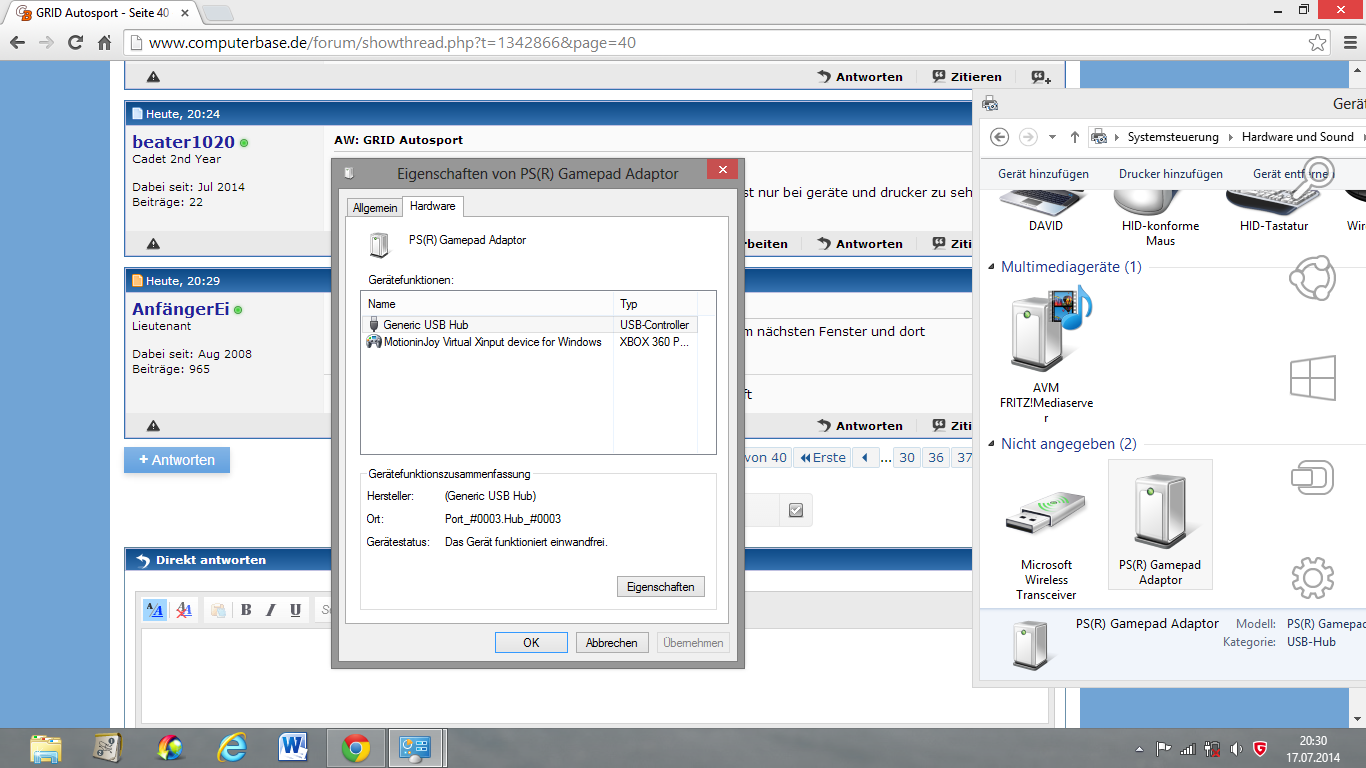
Task: Go to forum page 30
Action: pos(906,458)
